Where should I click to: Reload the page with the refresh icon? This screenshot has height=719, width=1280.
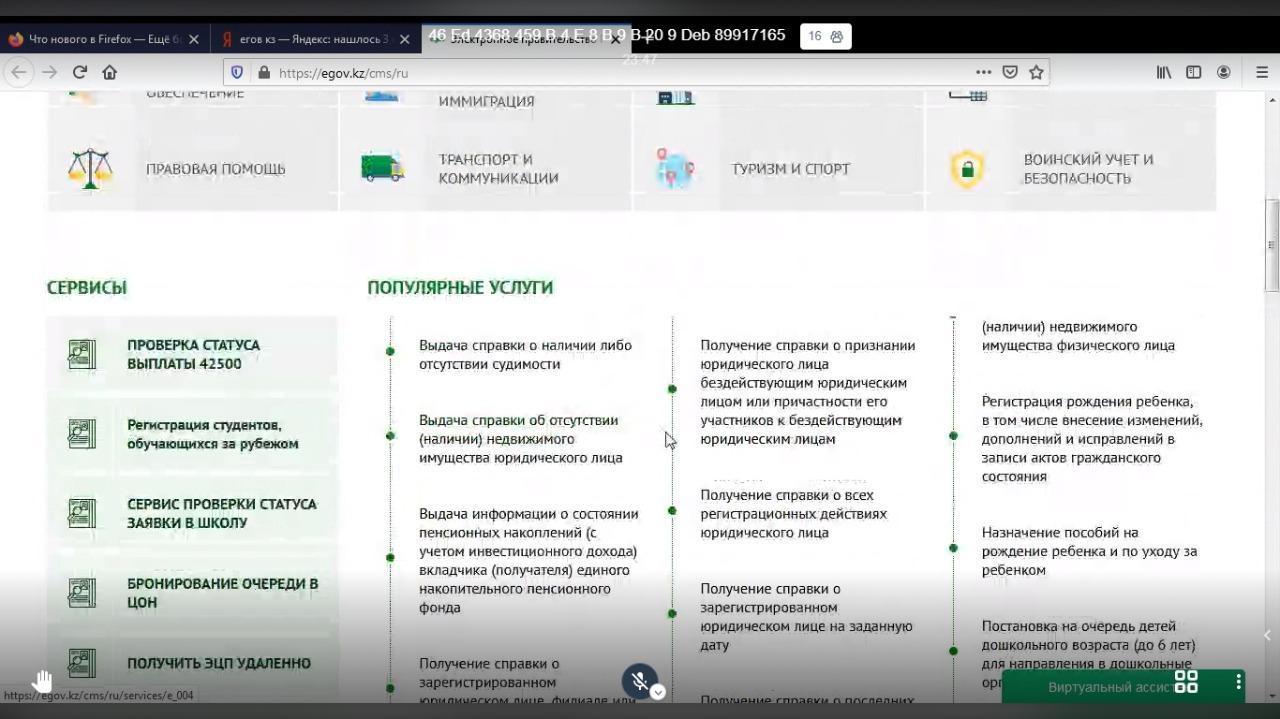(x=80, y=72)
